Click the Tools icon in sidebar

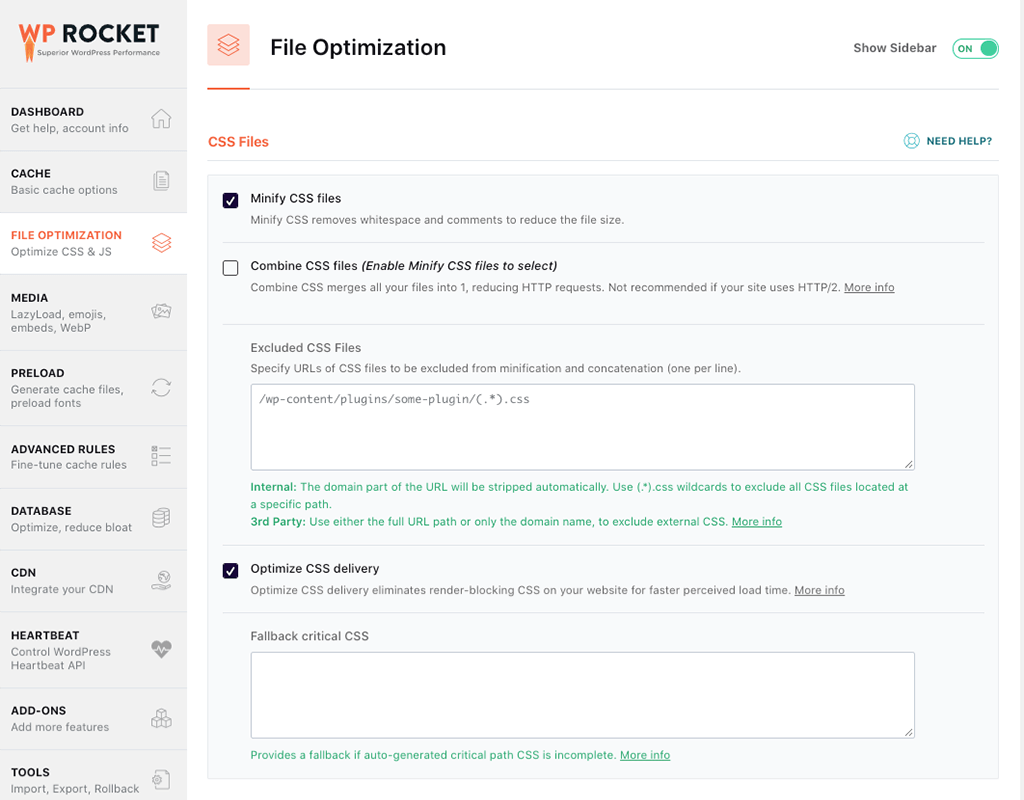(x=161, y=779)
